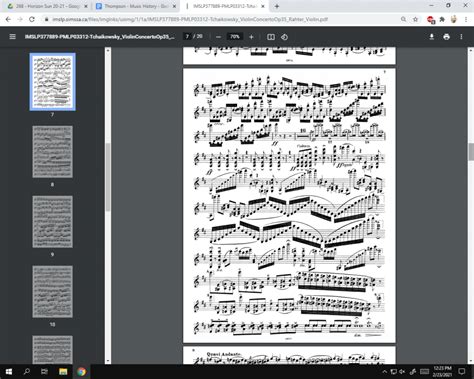Open Task View on the taskbar
The width and height of the screenshot is (474, 379).
pyautogui.click(x=44, y=371)
